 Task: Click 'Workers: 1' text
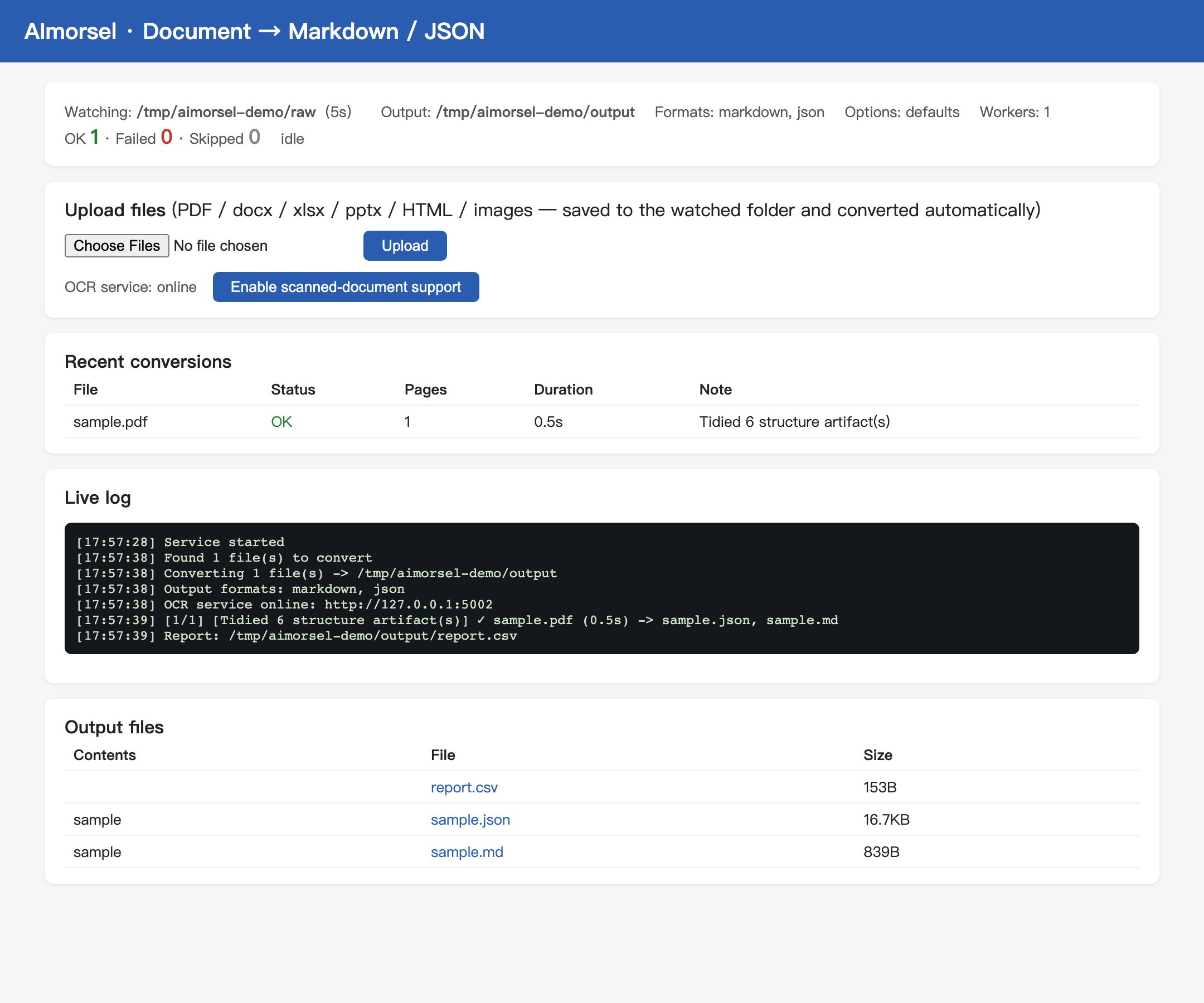coord(1014,112)
